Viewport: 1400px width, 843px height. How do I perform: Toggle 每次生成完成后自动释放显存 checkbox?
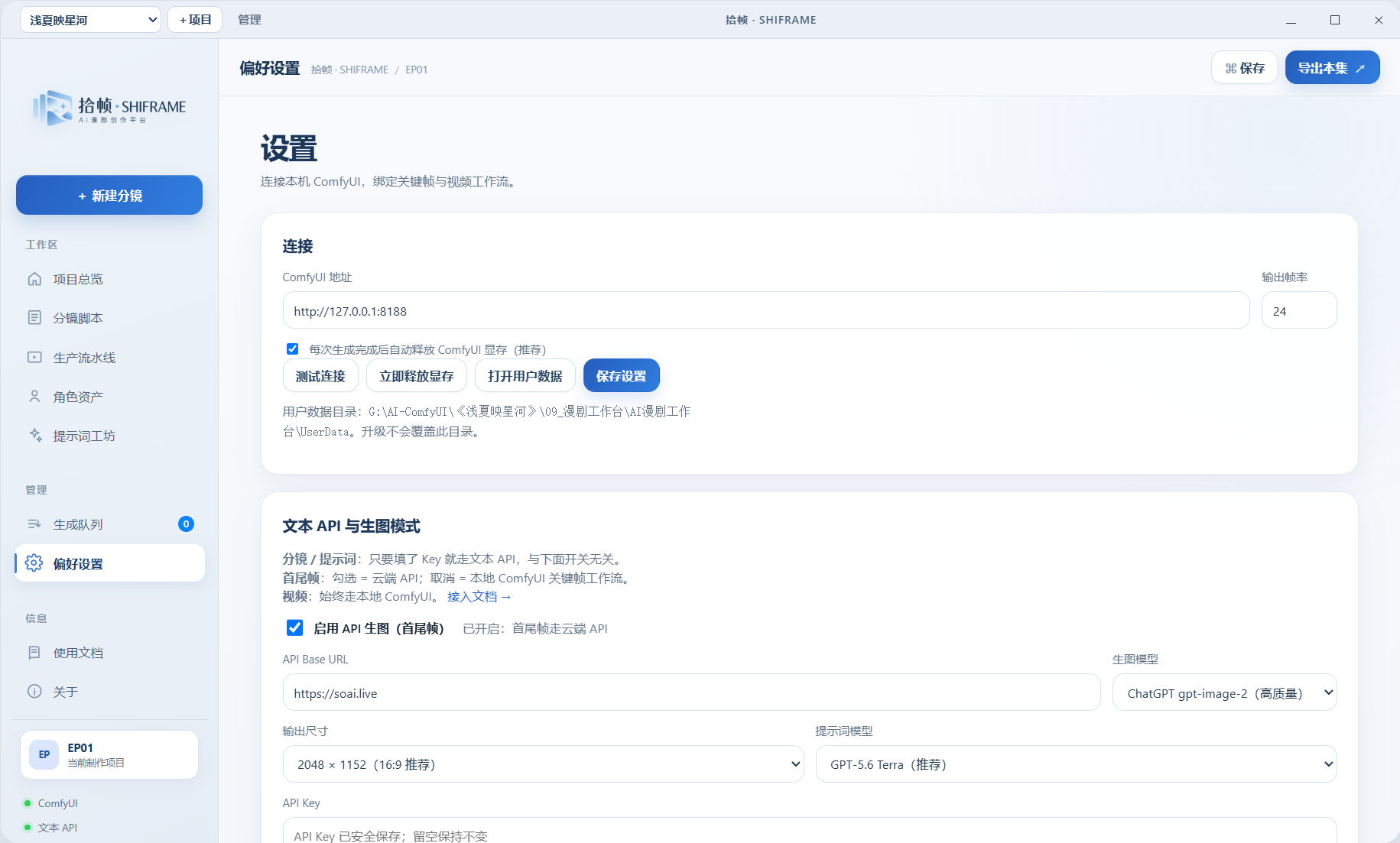tap(292, 349)
